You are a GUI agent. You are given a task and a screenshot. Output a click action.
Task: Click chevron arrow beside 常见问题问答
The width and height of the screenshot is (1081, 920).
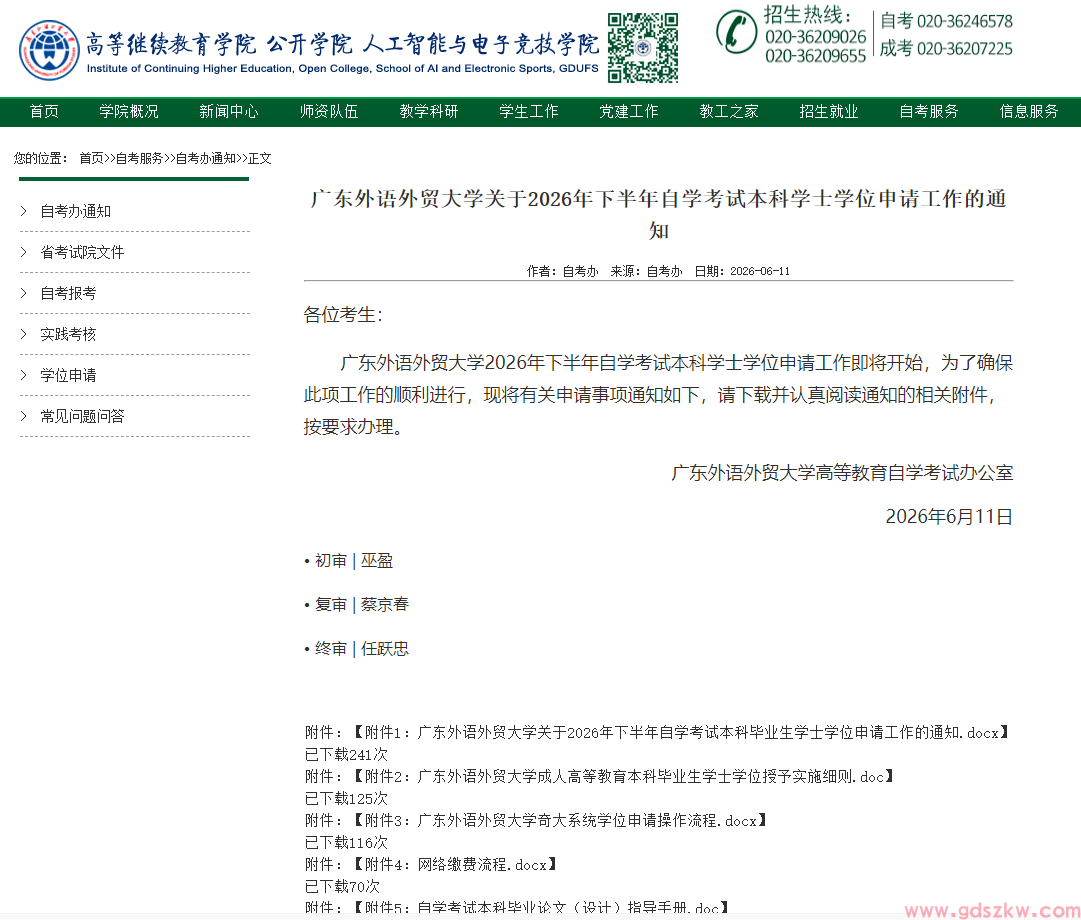point(24,416)
